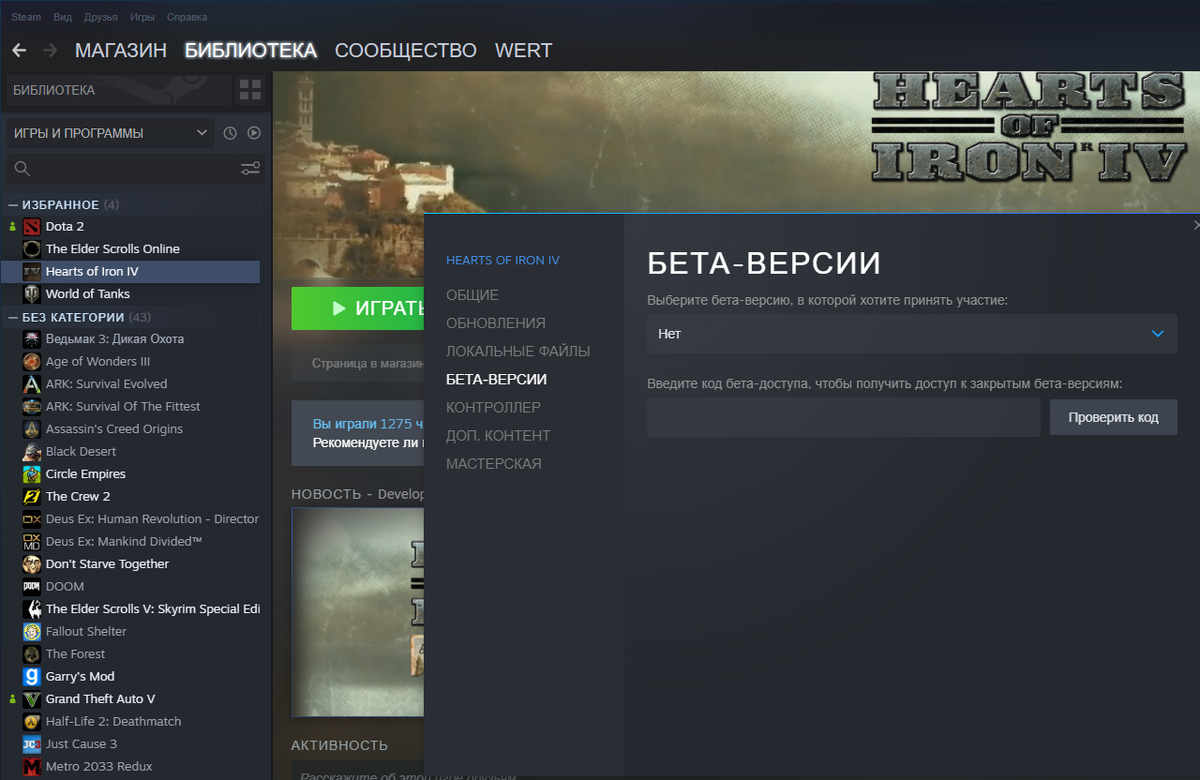
Task: Click the Metro 2033 Redux icon
Action: tap(31, 767)
